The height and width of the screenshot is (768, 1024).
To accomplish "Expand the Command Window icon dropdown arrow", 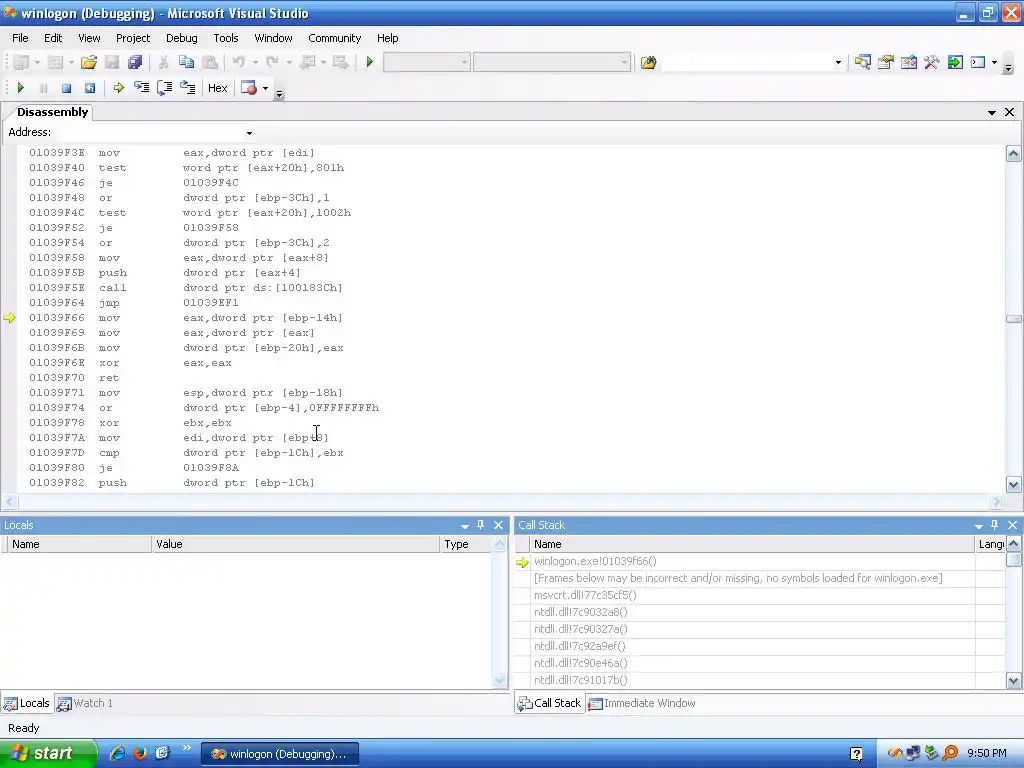I will pos(994,63).
